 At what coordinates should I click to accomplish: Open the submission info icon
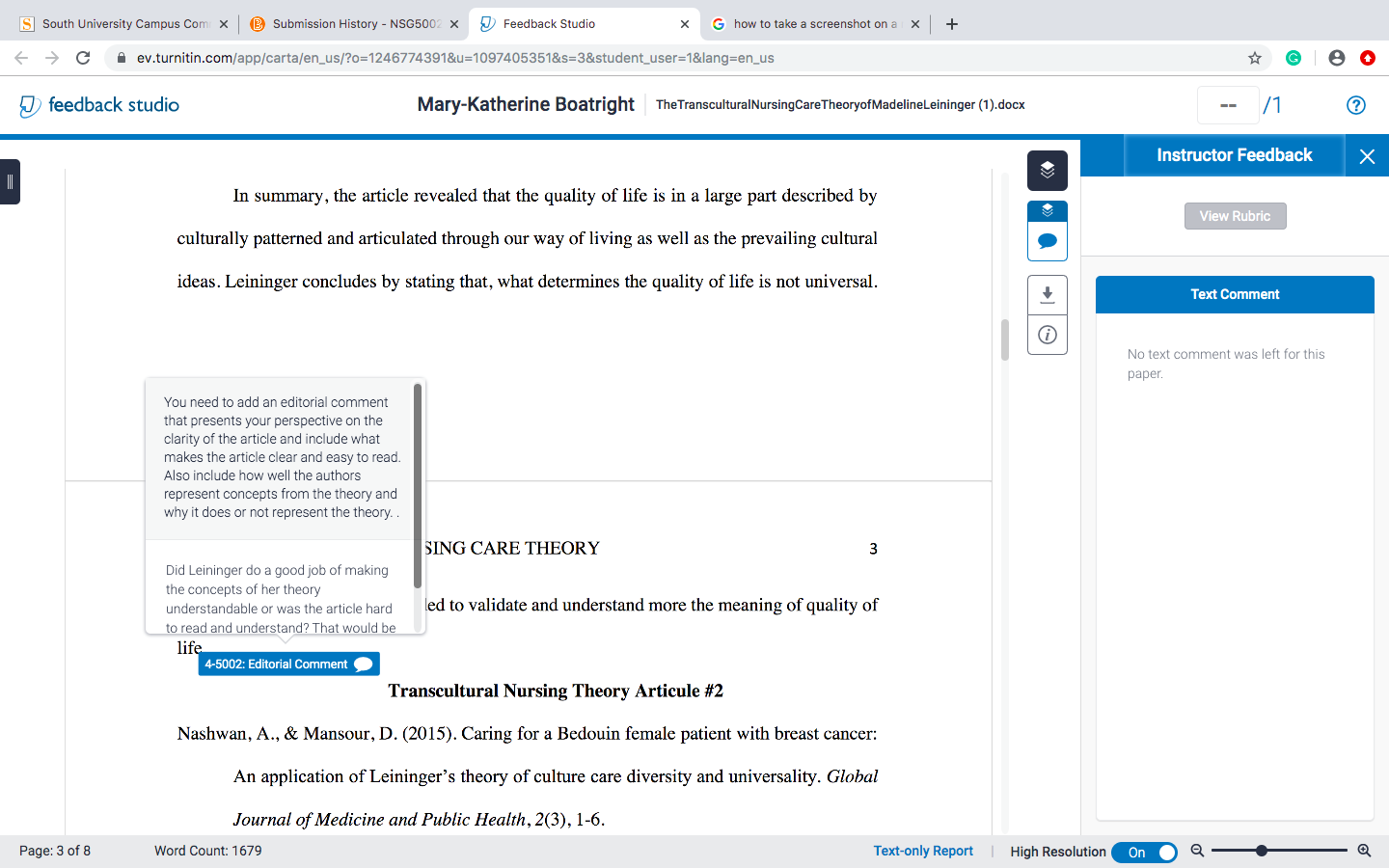[1048, 335]
